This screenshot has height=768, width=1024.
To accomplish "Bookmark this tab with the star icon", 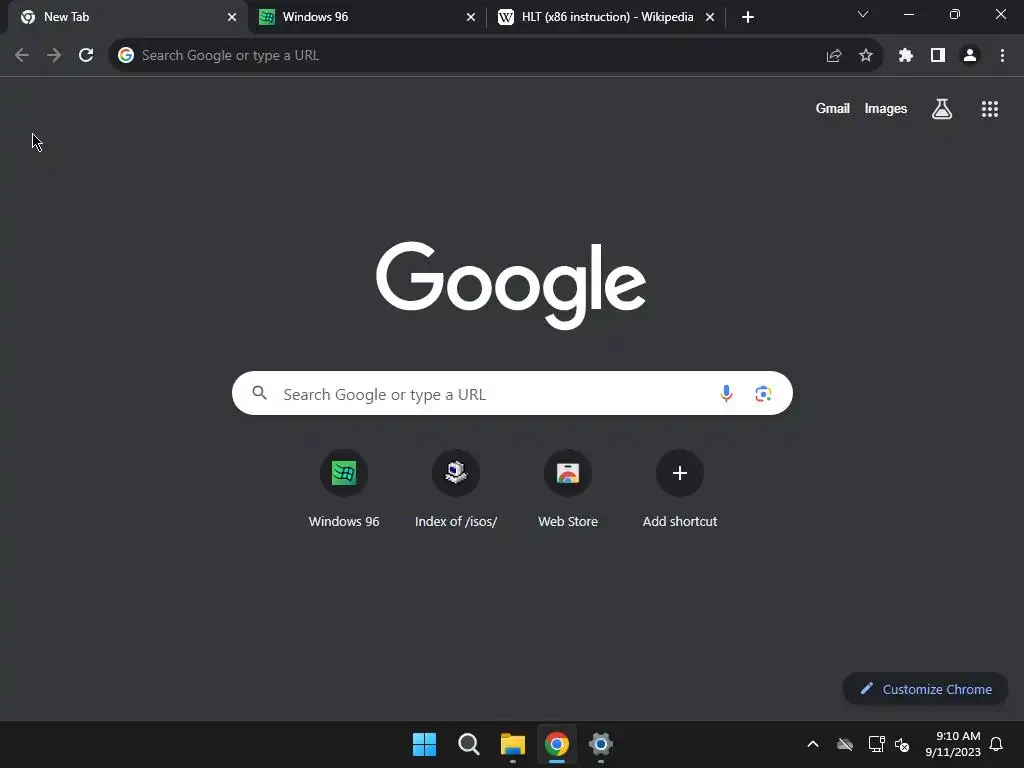I will coord(866,56).
